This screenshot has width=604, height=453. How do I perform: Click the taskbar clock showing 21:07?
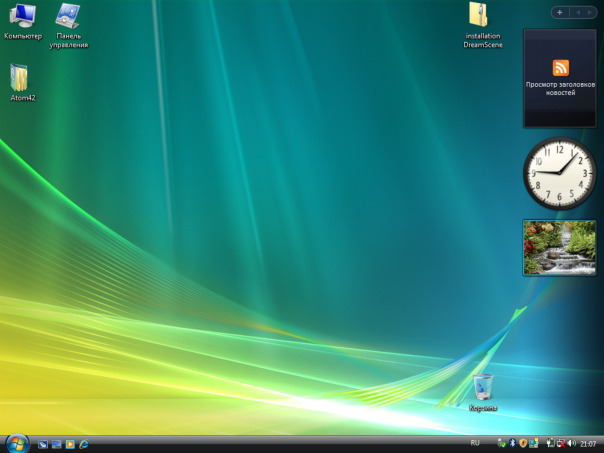tap(588, 443)
